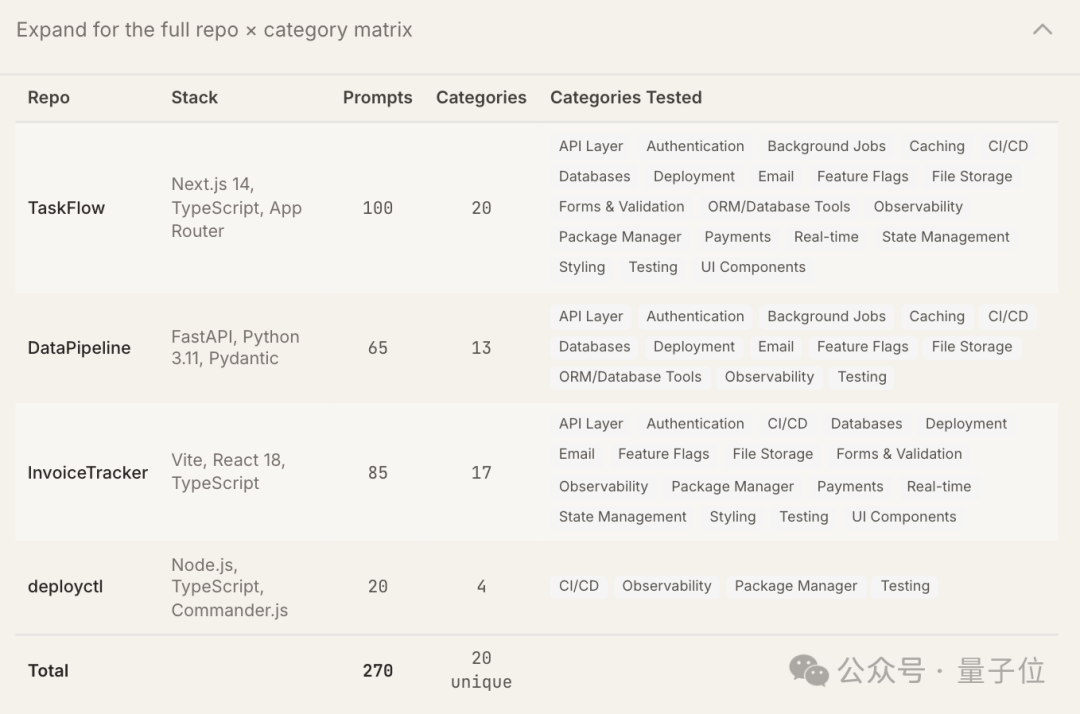Select the Package Manager tag in deployctl row
The width and height of the screenshot is (1080, 714).
click(795, 586)
